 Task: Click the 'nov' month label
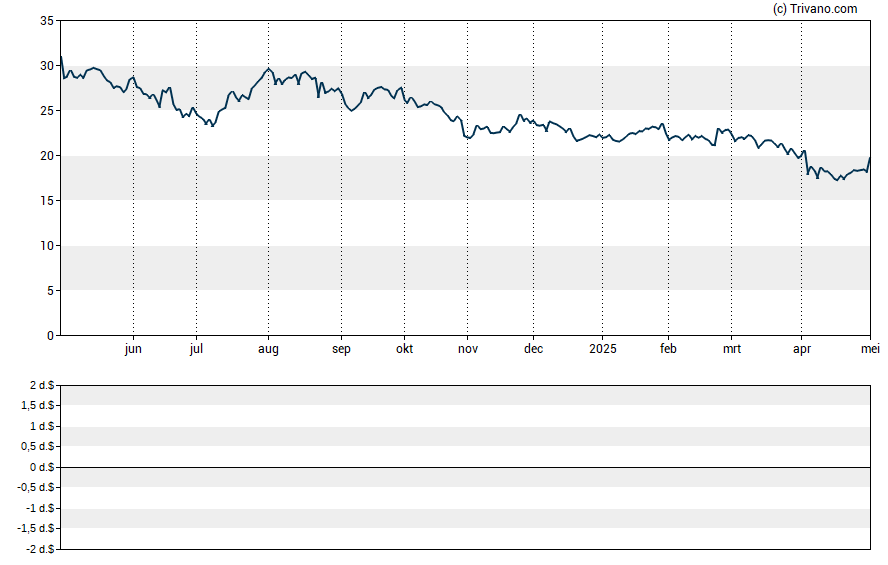click(x=468, y=349)
